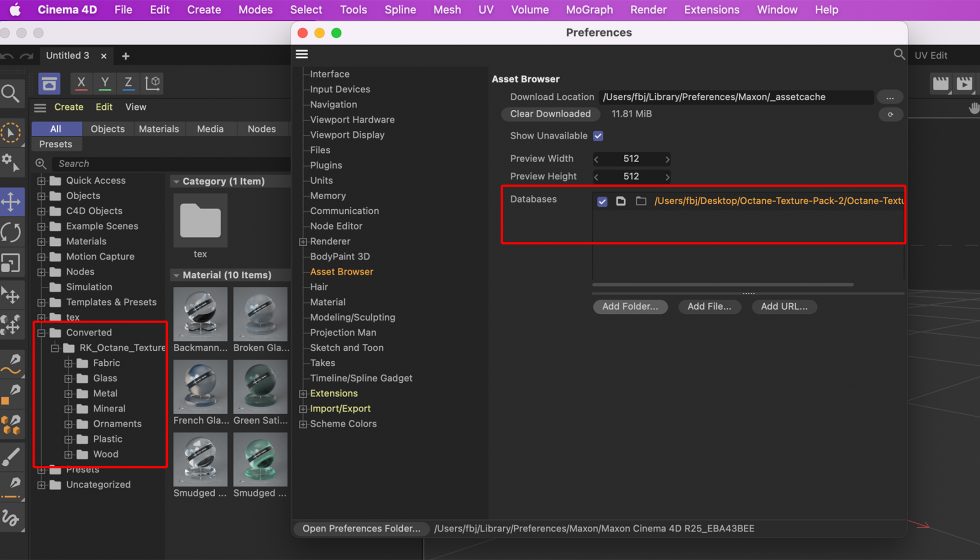The image size is (980, 560).
Task: Toggle the database enabled checkbox
Action: [602, 201]
